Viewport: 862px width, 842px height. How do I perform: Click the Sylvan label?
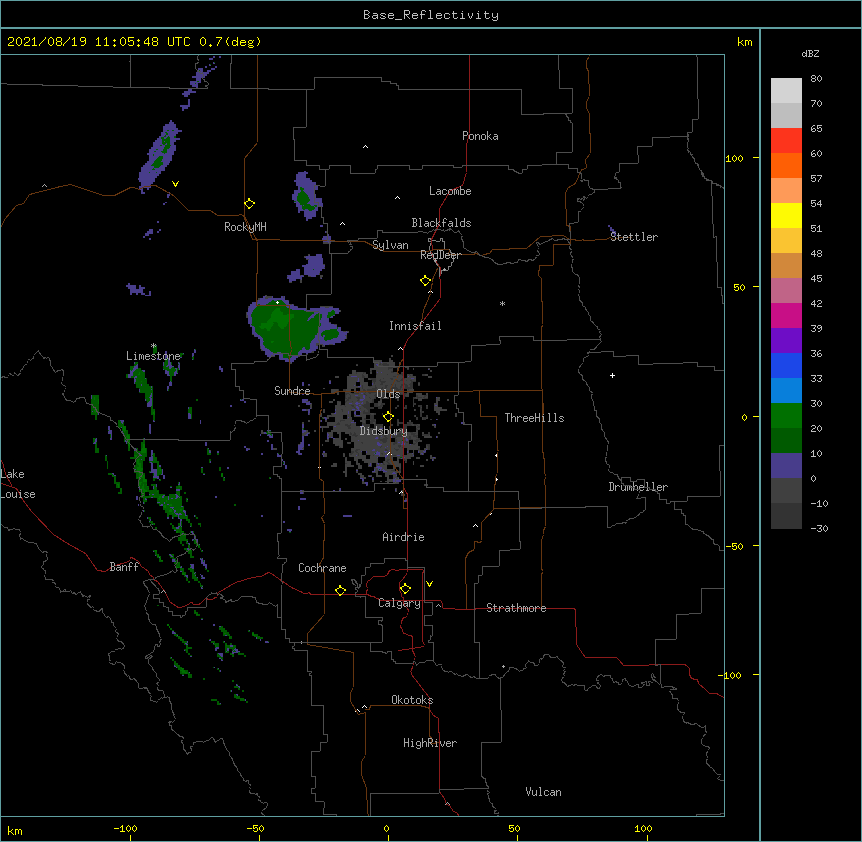tap(390, 245)
